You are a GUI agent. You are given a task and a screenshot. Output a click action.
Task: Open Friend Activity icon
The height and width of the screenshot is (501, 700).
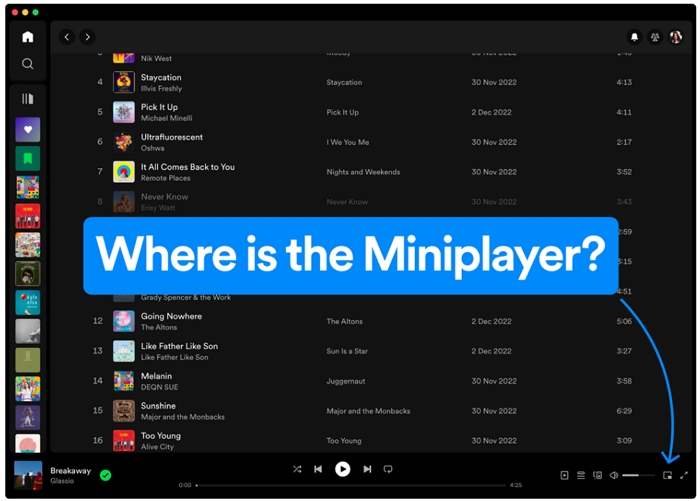[655, 37]
